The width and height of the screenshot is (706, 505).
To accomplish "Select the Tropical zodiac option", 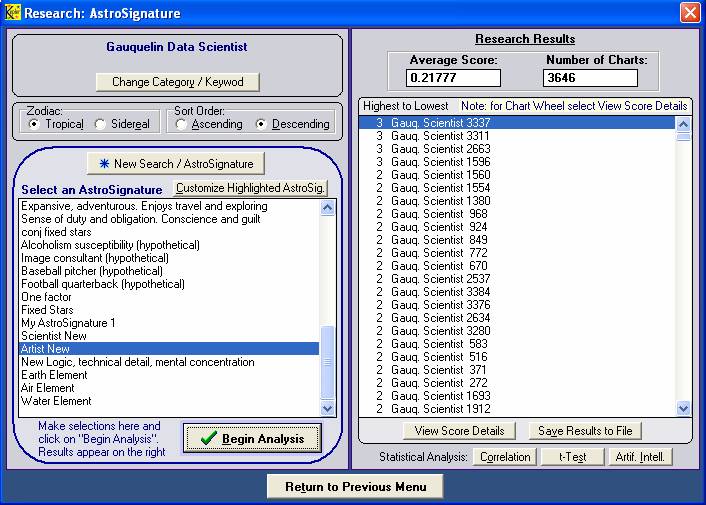I will click(35, 124).
